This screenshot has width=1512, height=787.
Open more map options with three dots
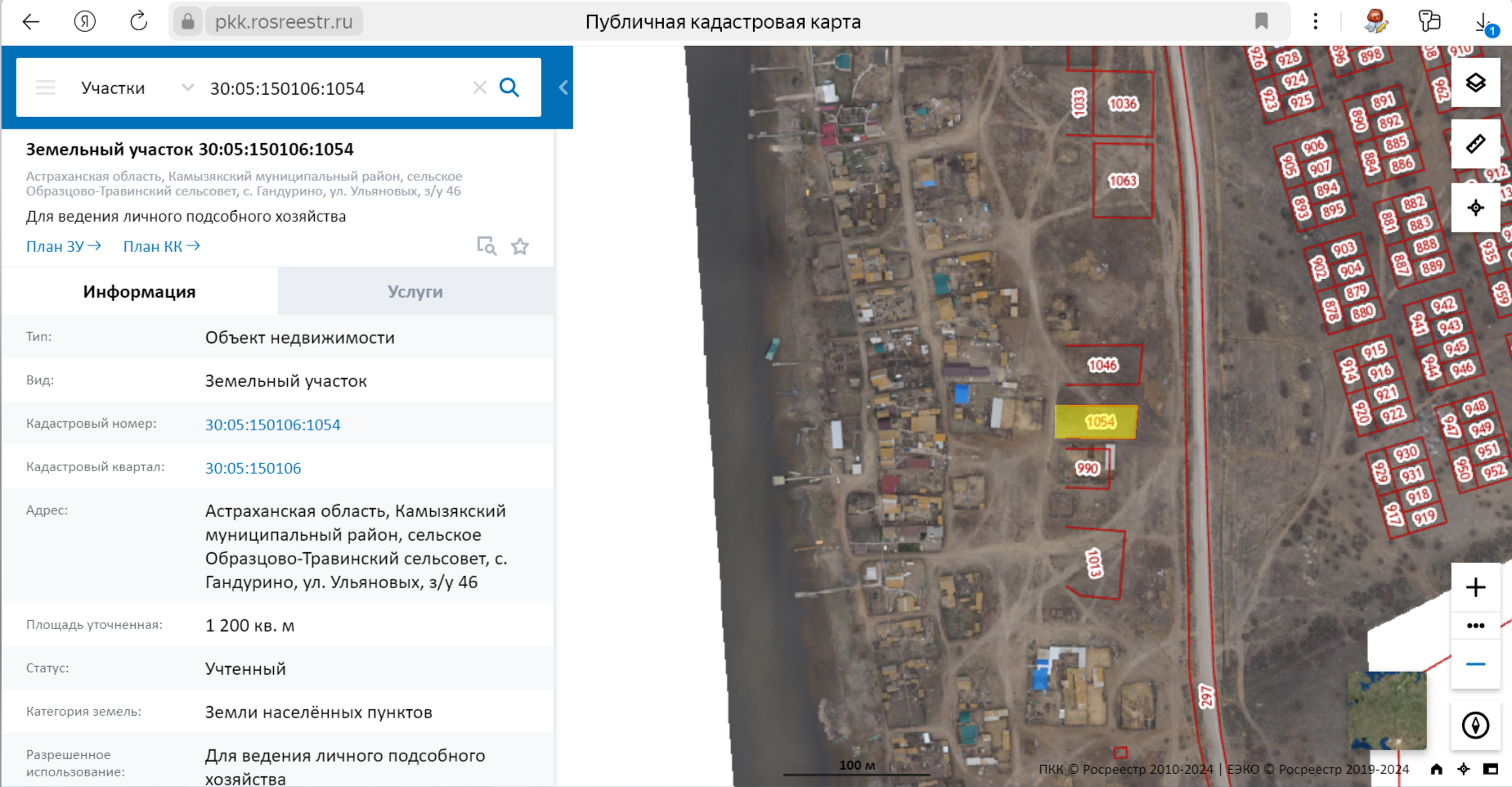[1475, 626]
